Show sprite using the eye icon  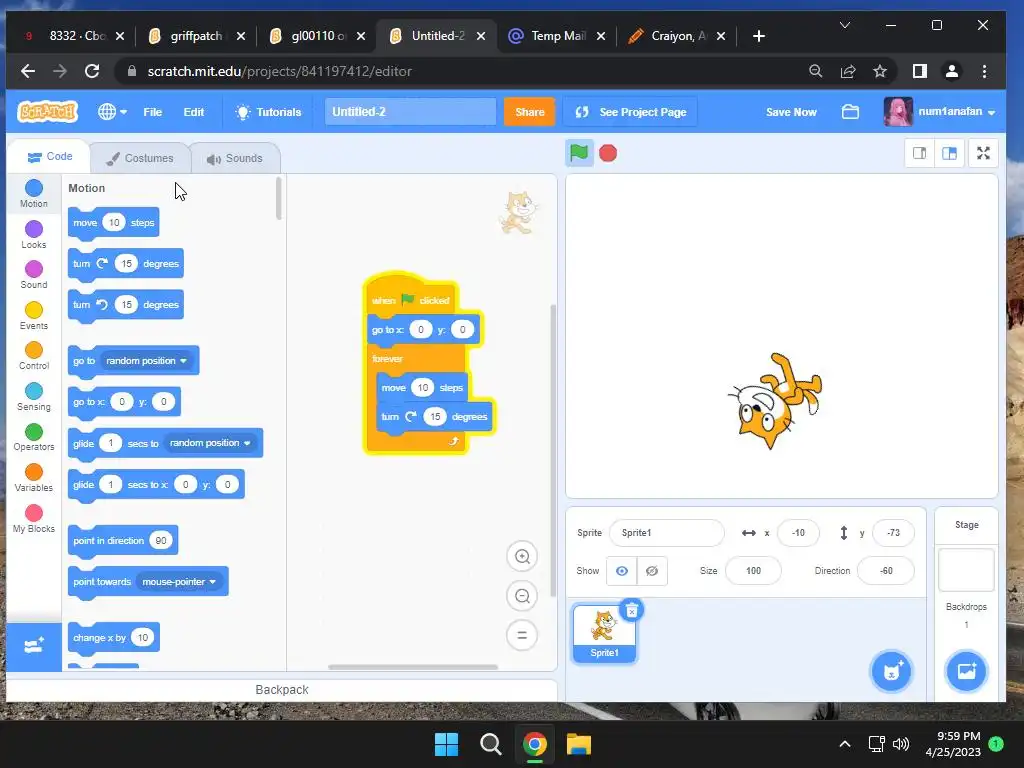(x=622, y=571)
